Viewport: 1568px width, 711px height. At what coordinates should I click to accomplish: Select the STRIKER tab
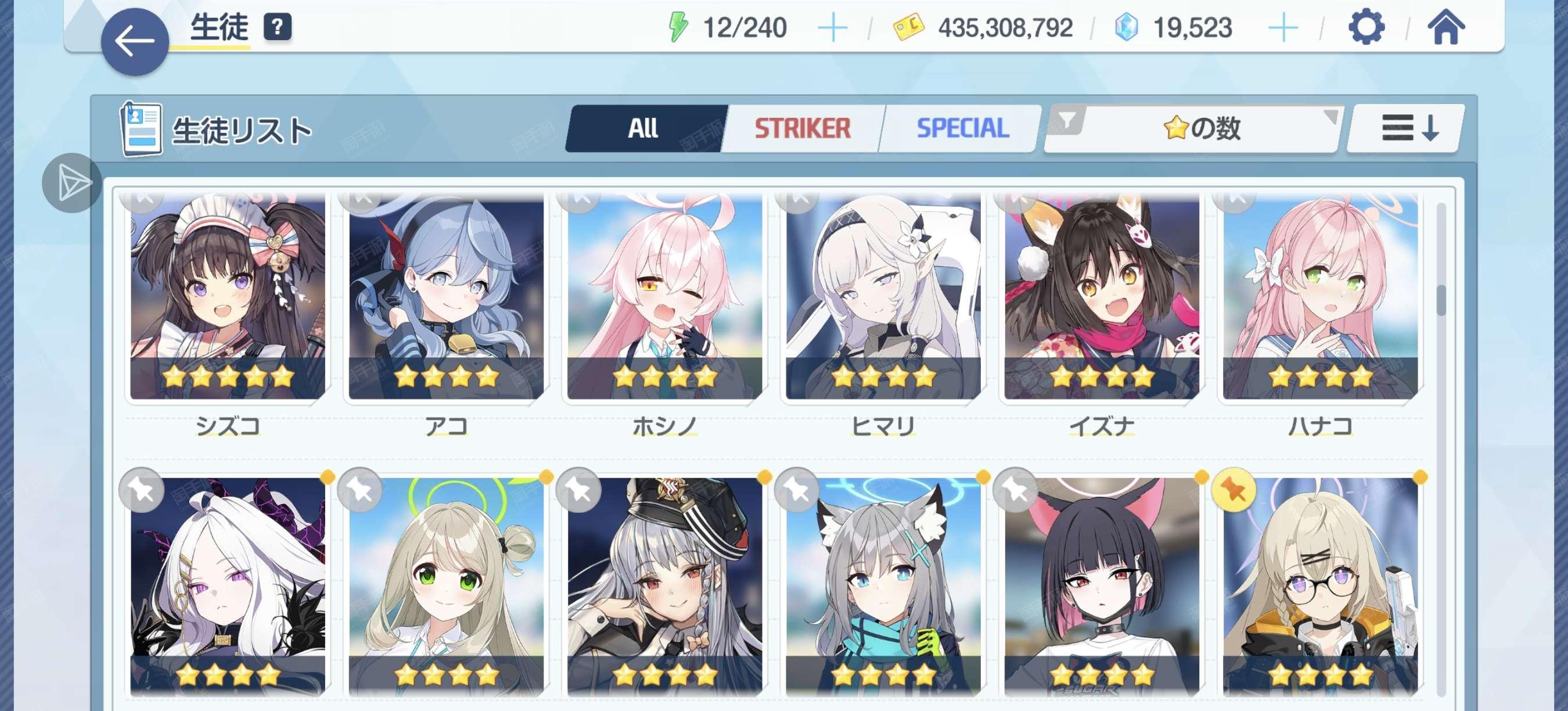[x=802, y=128]
